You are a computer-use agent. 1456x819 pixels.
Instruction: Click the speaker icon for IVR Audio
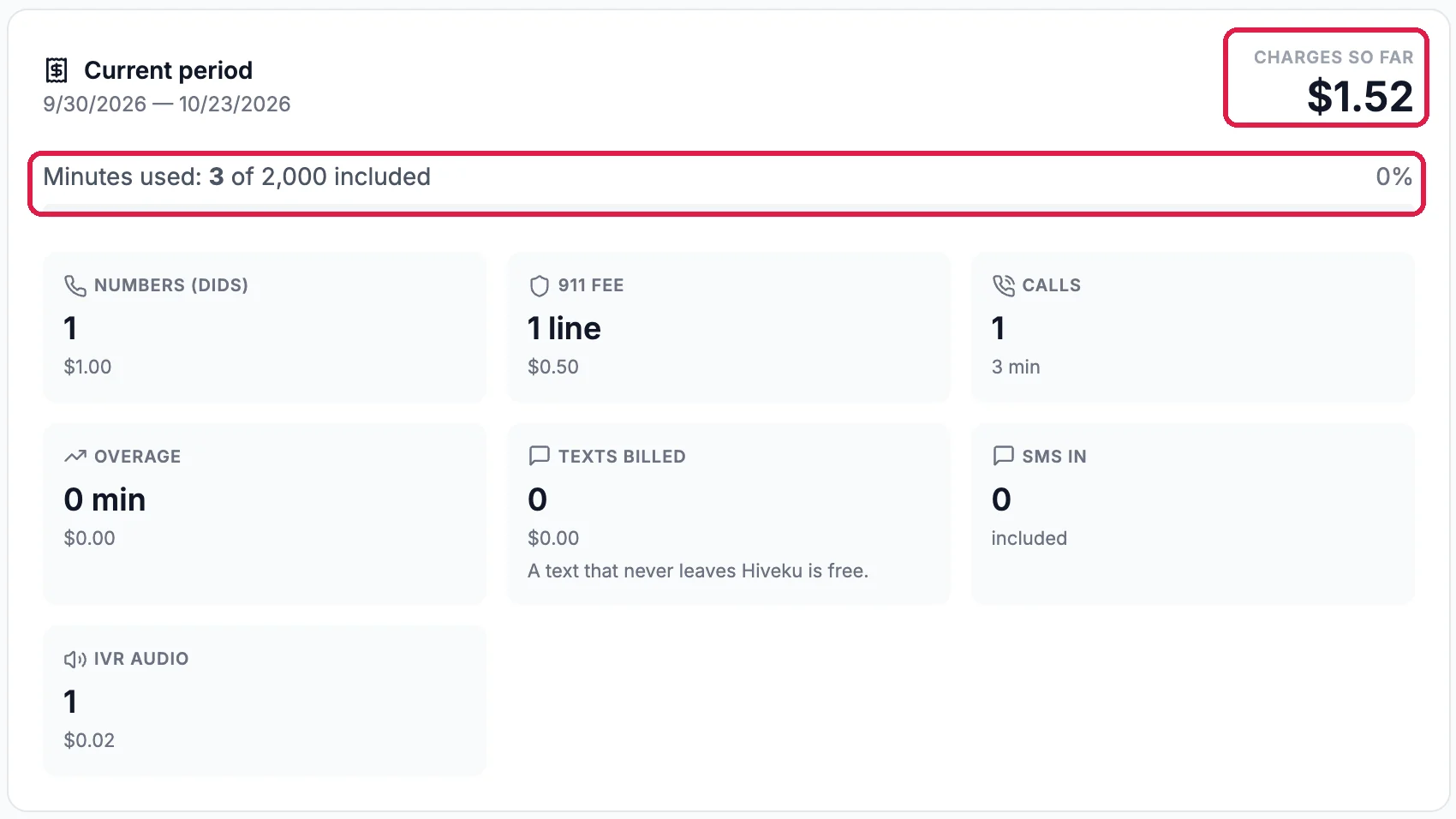click(x=75, y=659)
